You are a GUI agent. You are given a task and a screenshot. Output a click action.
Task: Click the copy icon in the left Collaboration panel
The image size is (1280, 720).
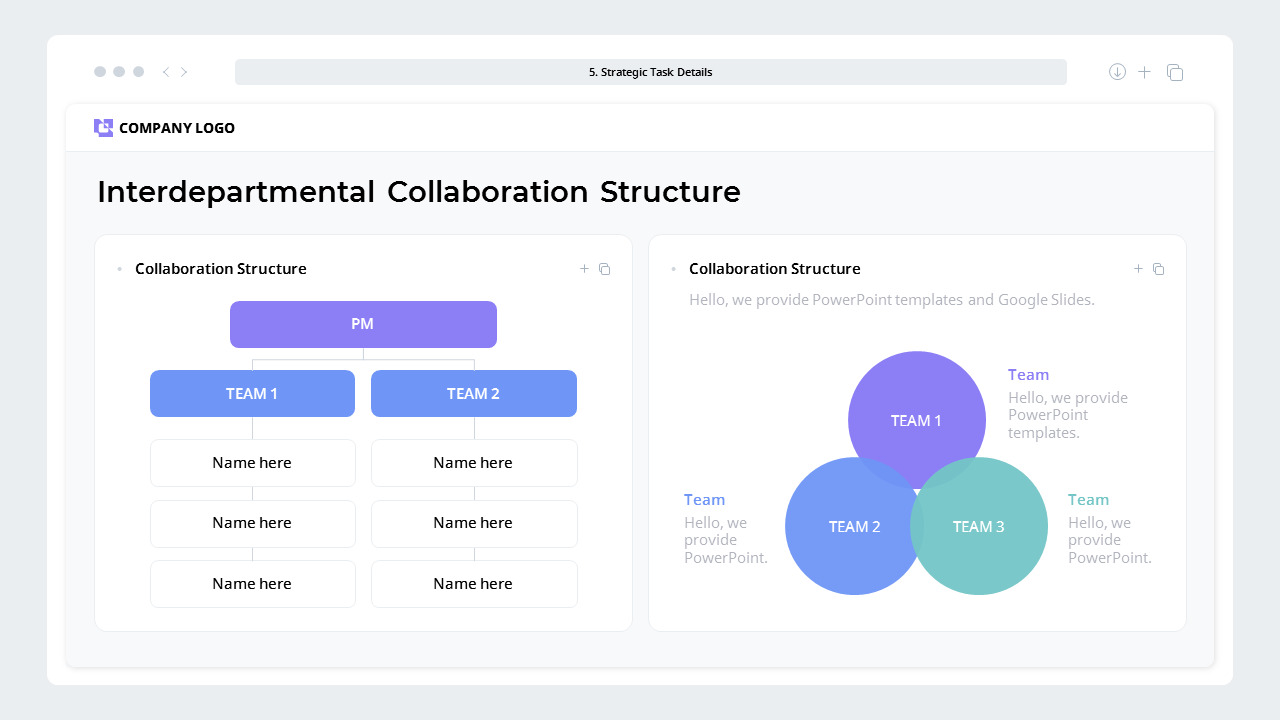pyautogui.click(x=604, y=269)
